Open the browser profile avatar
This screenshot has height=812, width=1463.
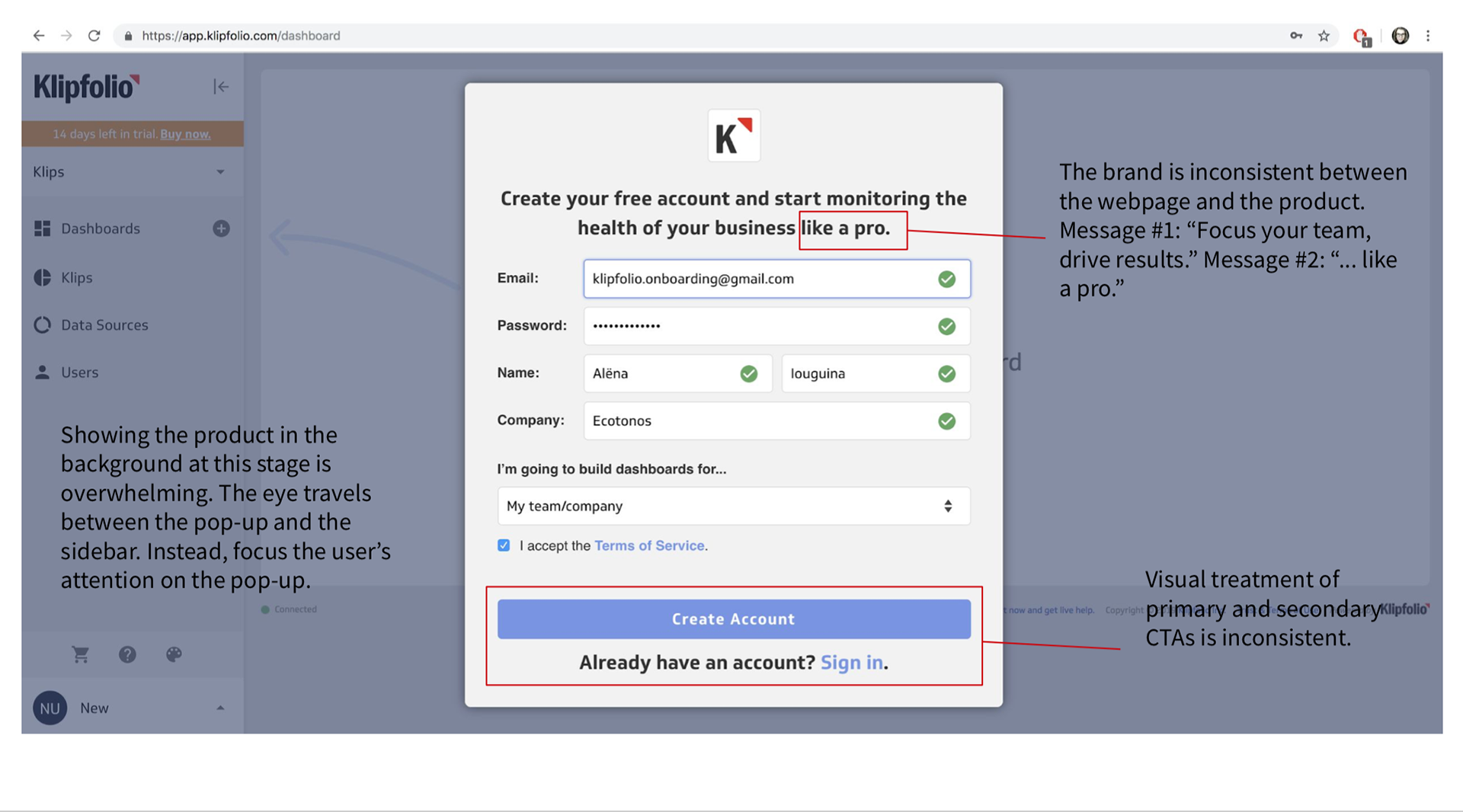pyautogui.click(x=1401, y=36)
